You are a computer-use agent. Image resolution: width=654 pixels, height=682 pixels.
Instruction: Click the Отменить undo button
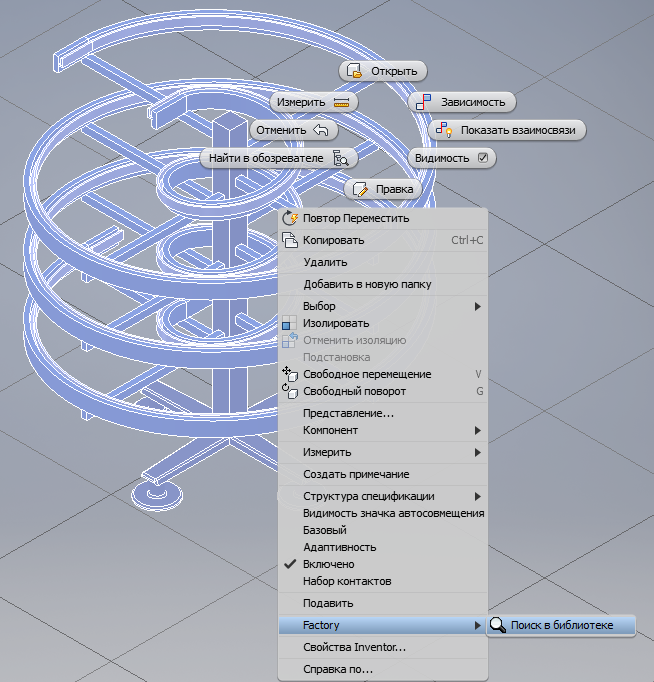click(x=294, y=130)
